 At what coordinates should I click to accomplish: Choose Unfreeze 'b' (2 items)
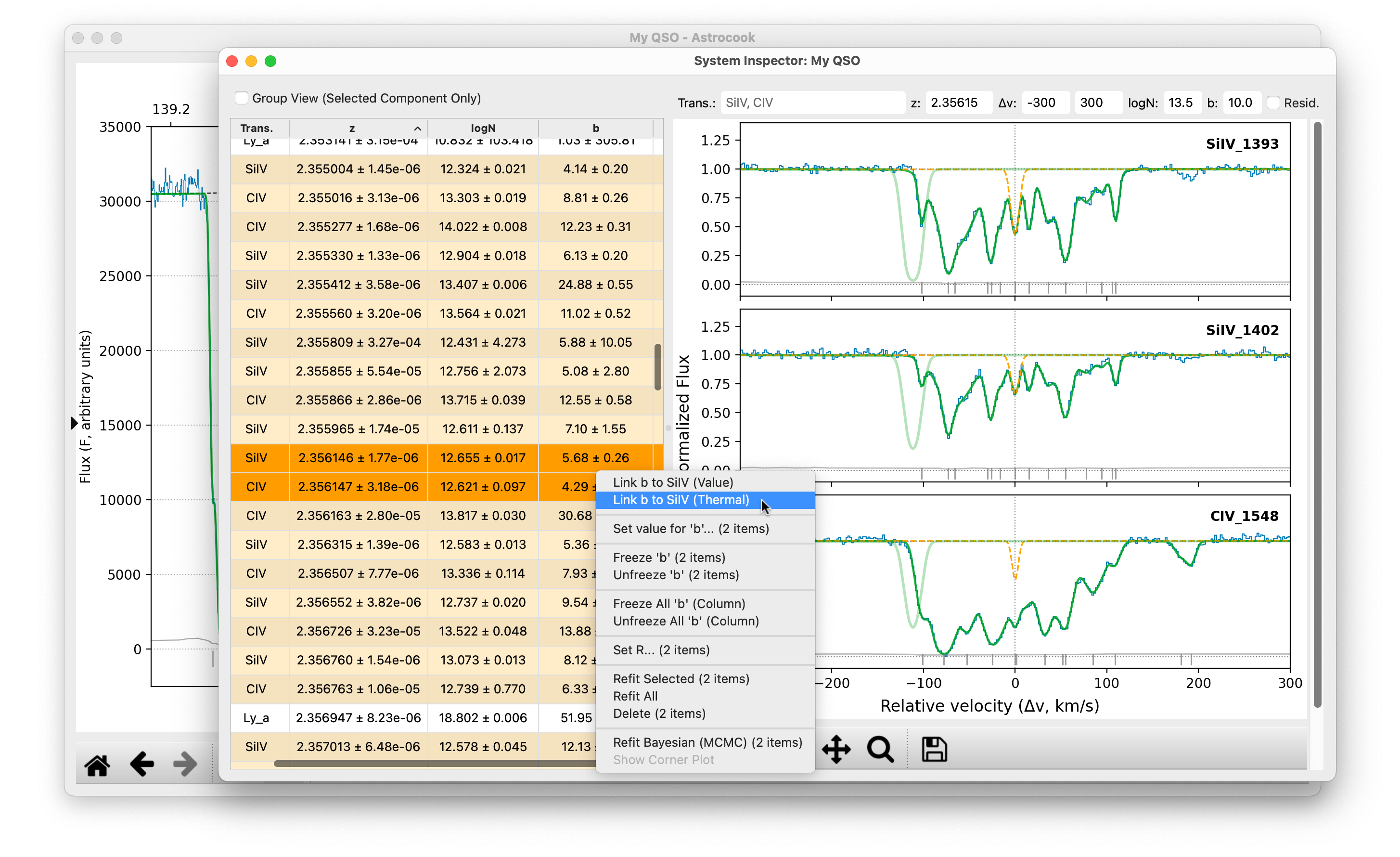tap(705, 575)
